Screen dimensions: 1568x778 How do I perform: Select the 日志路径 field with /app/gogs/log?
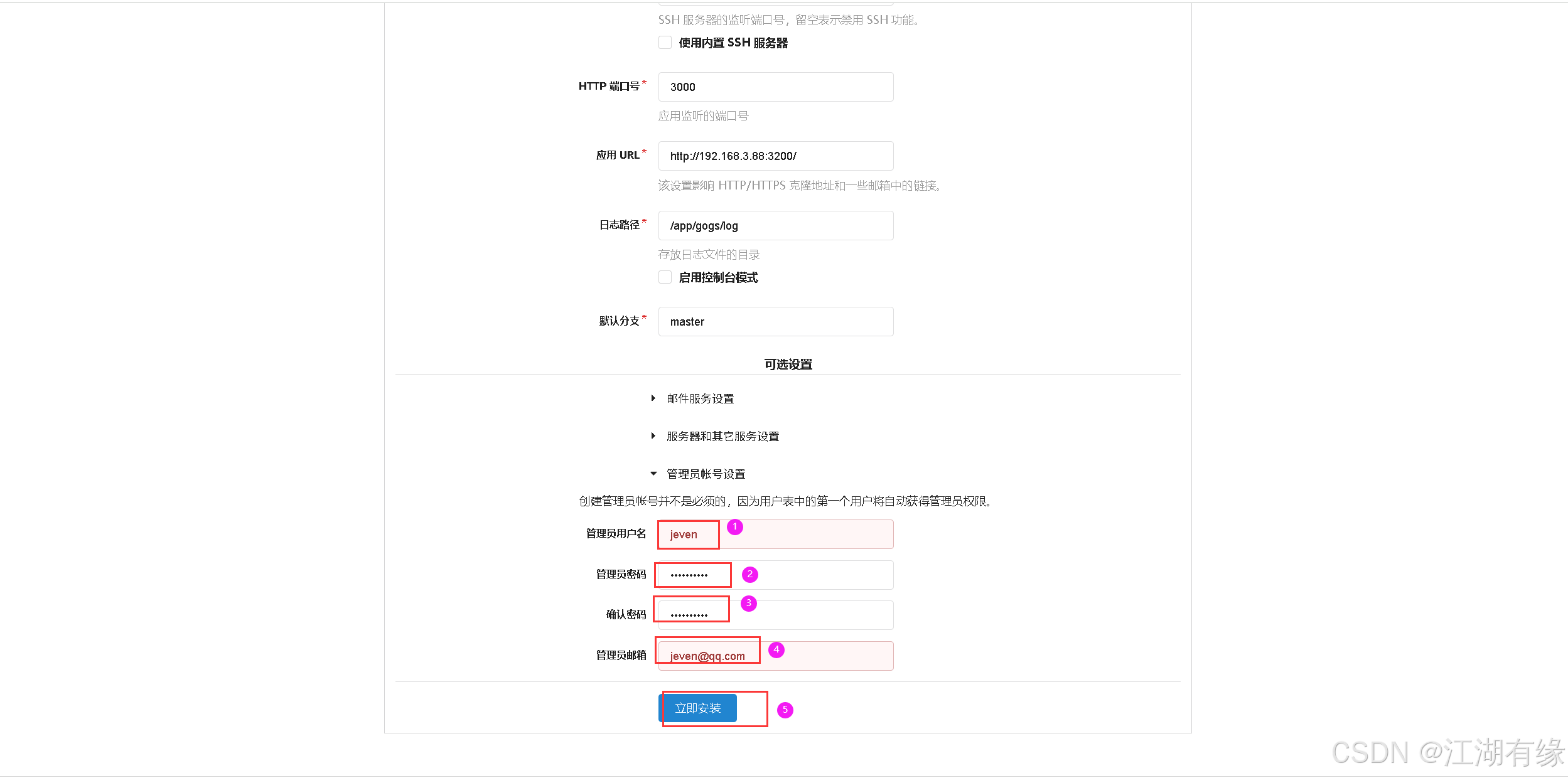click(x=776, y=225)
